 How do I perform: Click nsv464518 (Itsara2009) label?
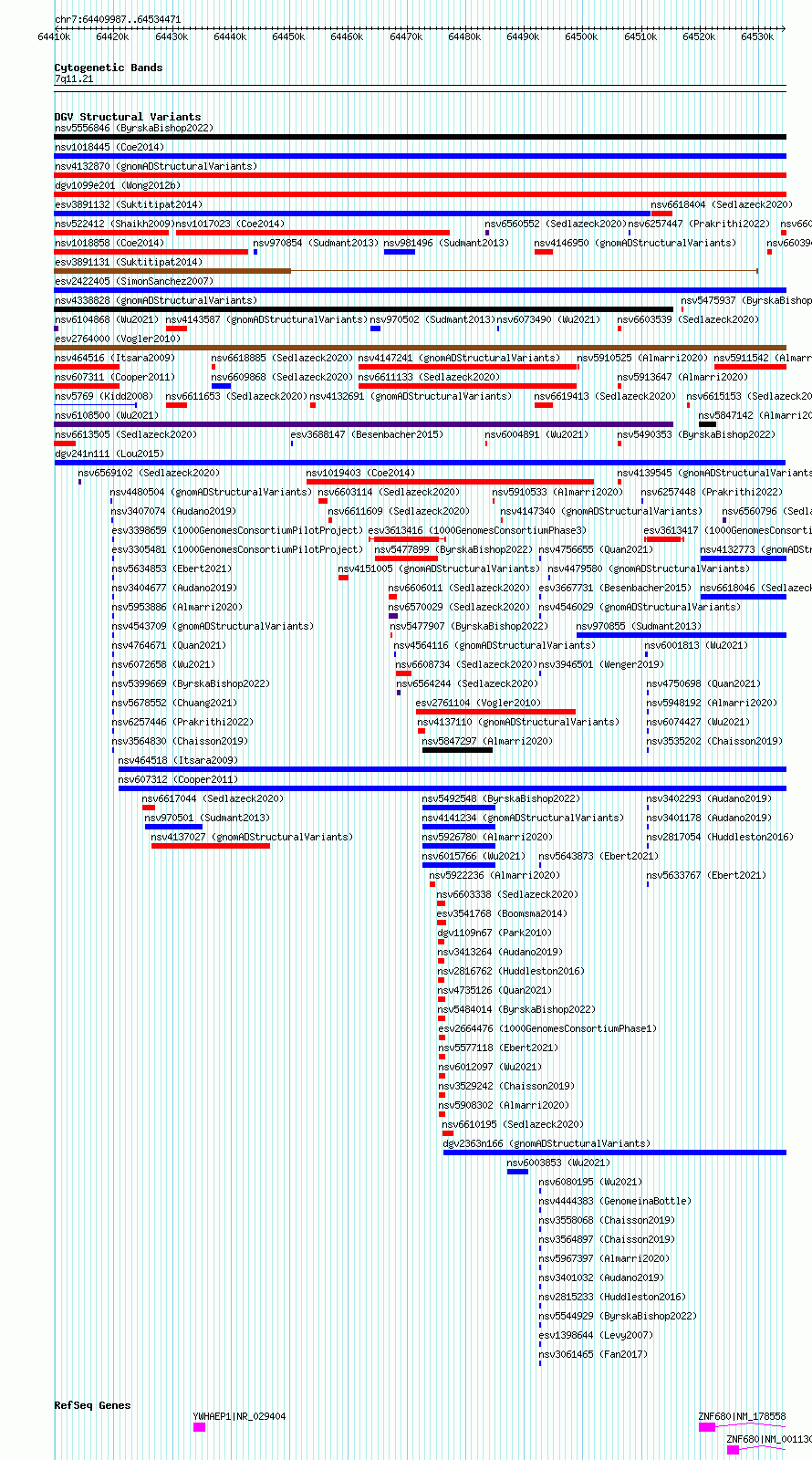(178, 760)
